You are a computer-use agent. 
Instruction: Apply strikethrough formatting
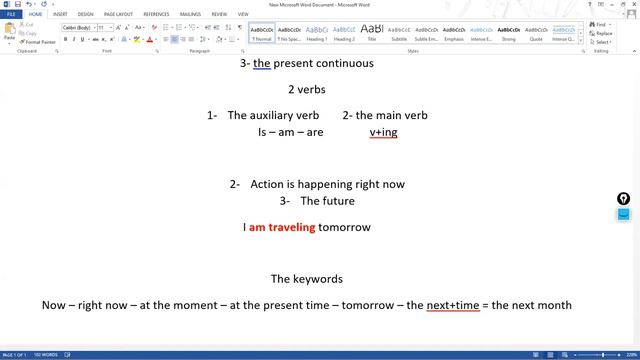click(95, 39)
